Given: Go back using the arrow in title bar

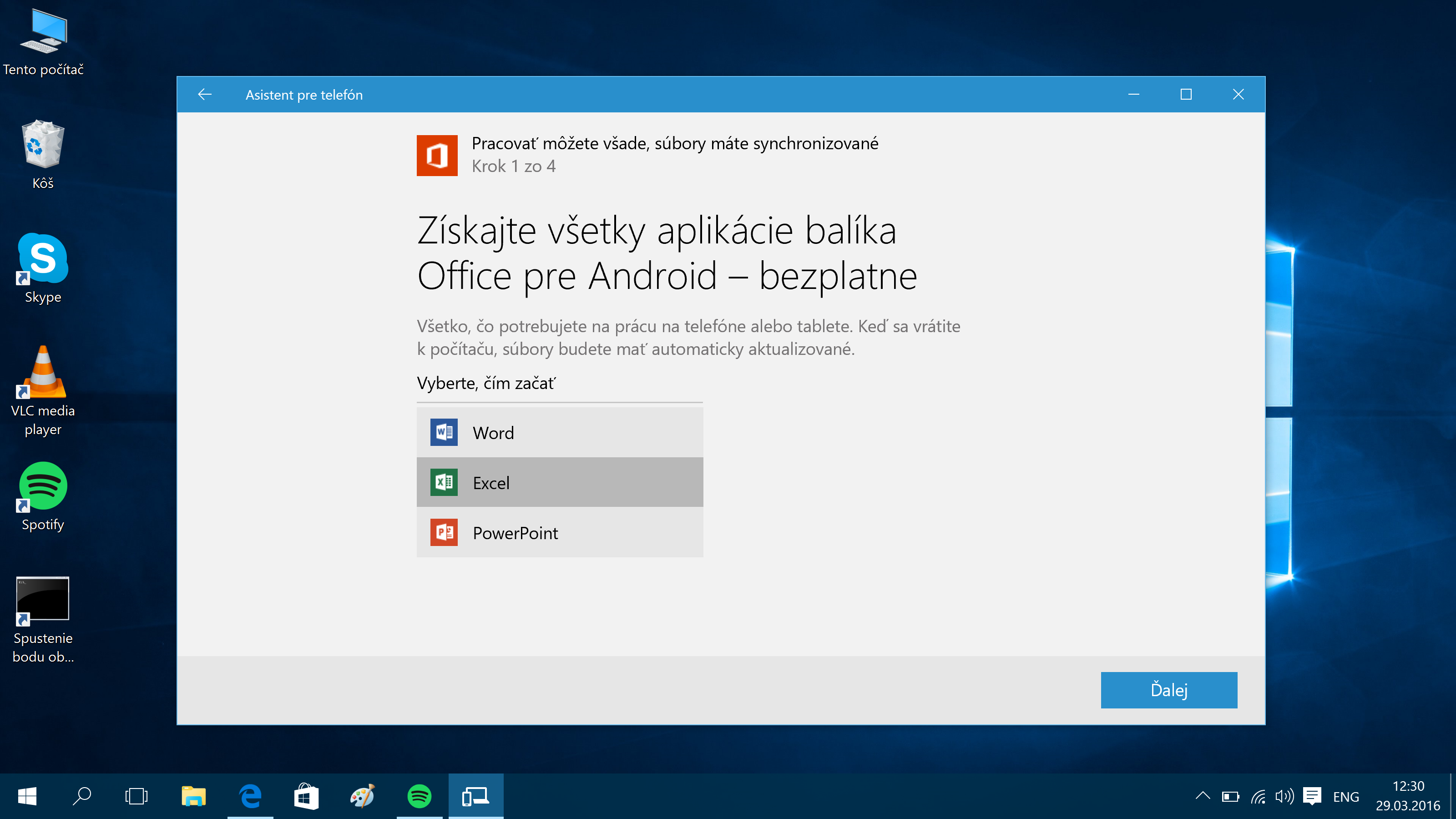Looking at the screenshot, I should pos(205,94).
